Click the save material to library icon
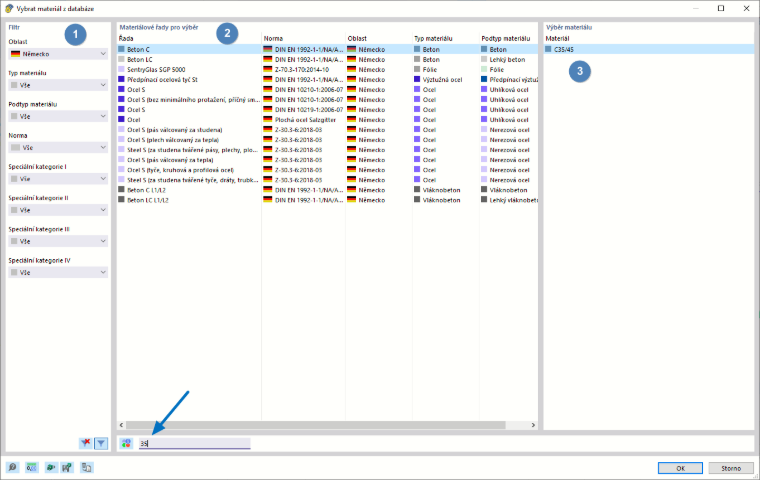Viewport: 760px width, 480px height. point(67,467)
